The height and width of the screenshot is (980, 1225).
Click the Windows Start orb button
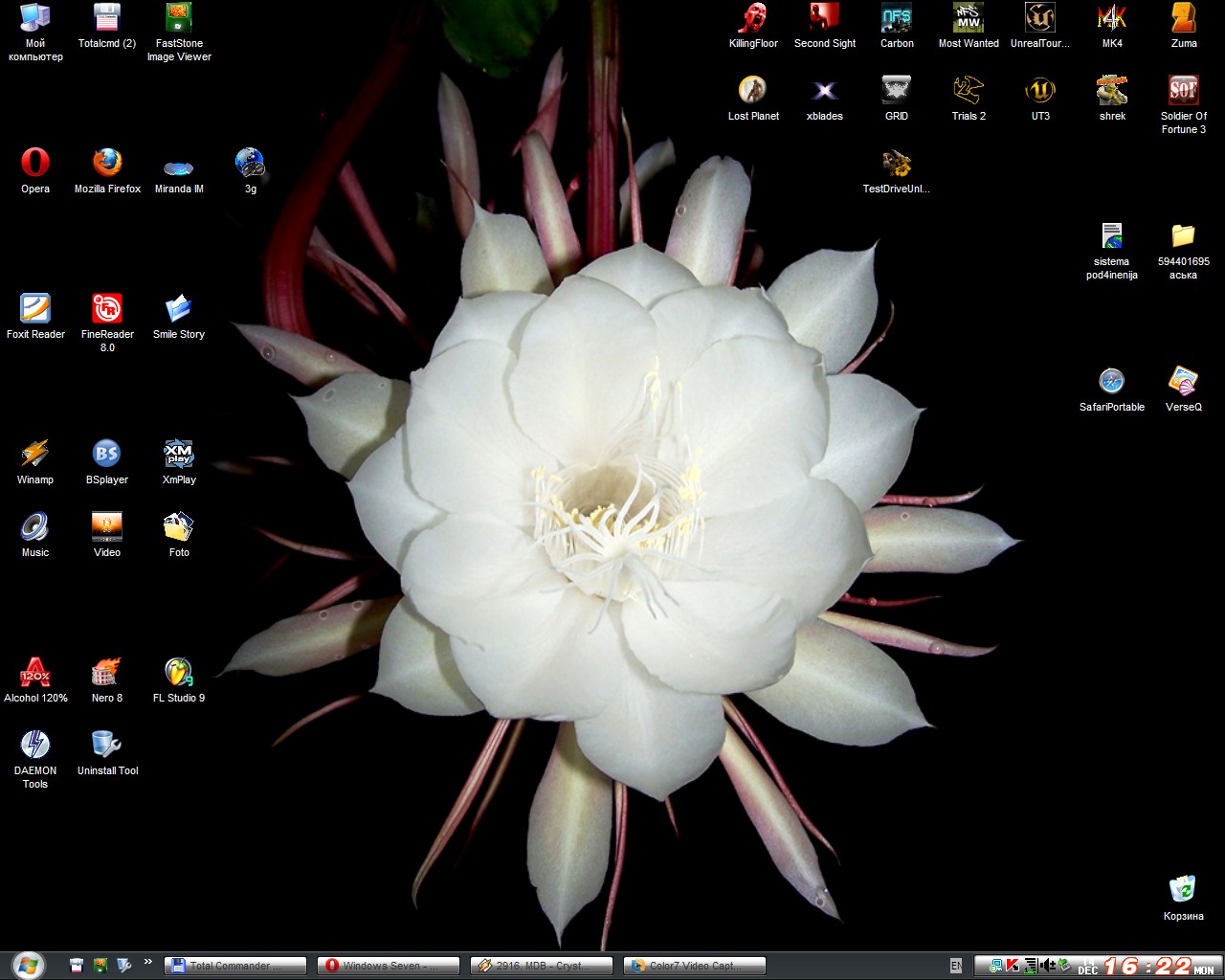[28, 965]
